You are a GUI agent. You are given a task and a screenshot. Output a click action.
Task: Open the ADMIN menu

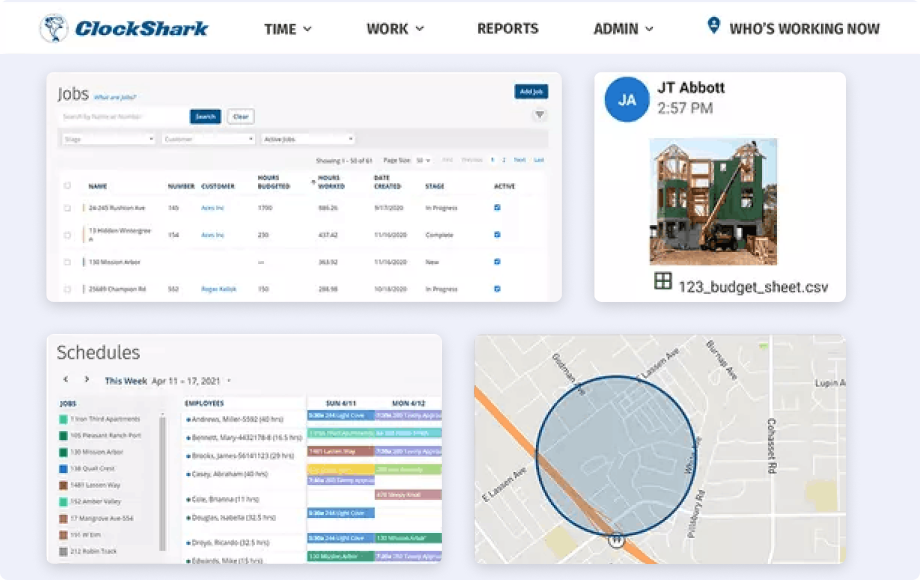click(x=622, y=30)
